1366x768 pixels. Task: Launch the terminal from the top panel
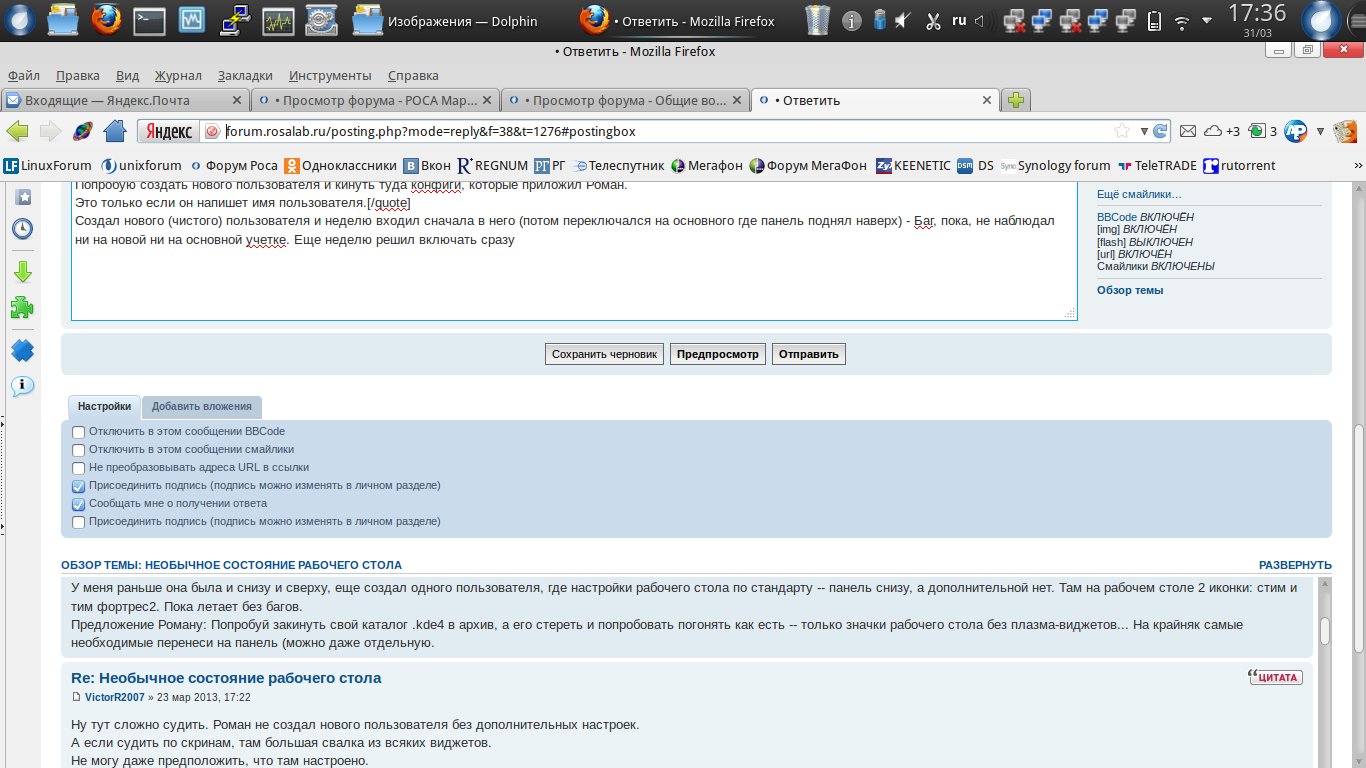[149, 20]
